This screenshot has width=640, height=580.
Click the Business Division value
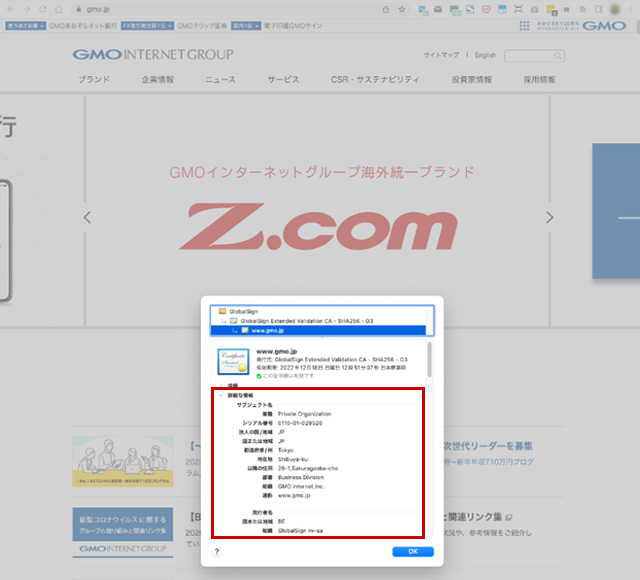pos(300,477)
